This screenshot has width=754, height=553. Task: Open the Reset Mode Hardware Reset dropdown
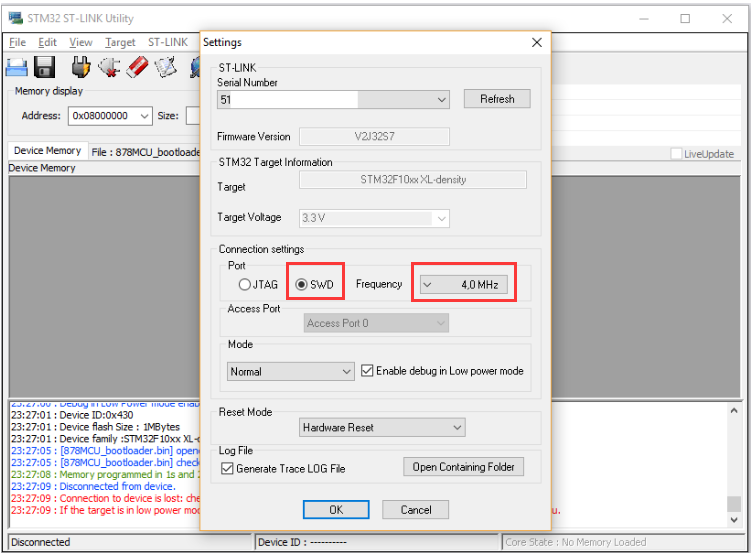tap(457, 428)
